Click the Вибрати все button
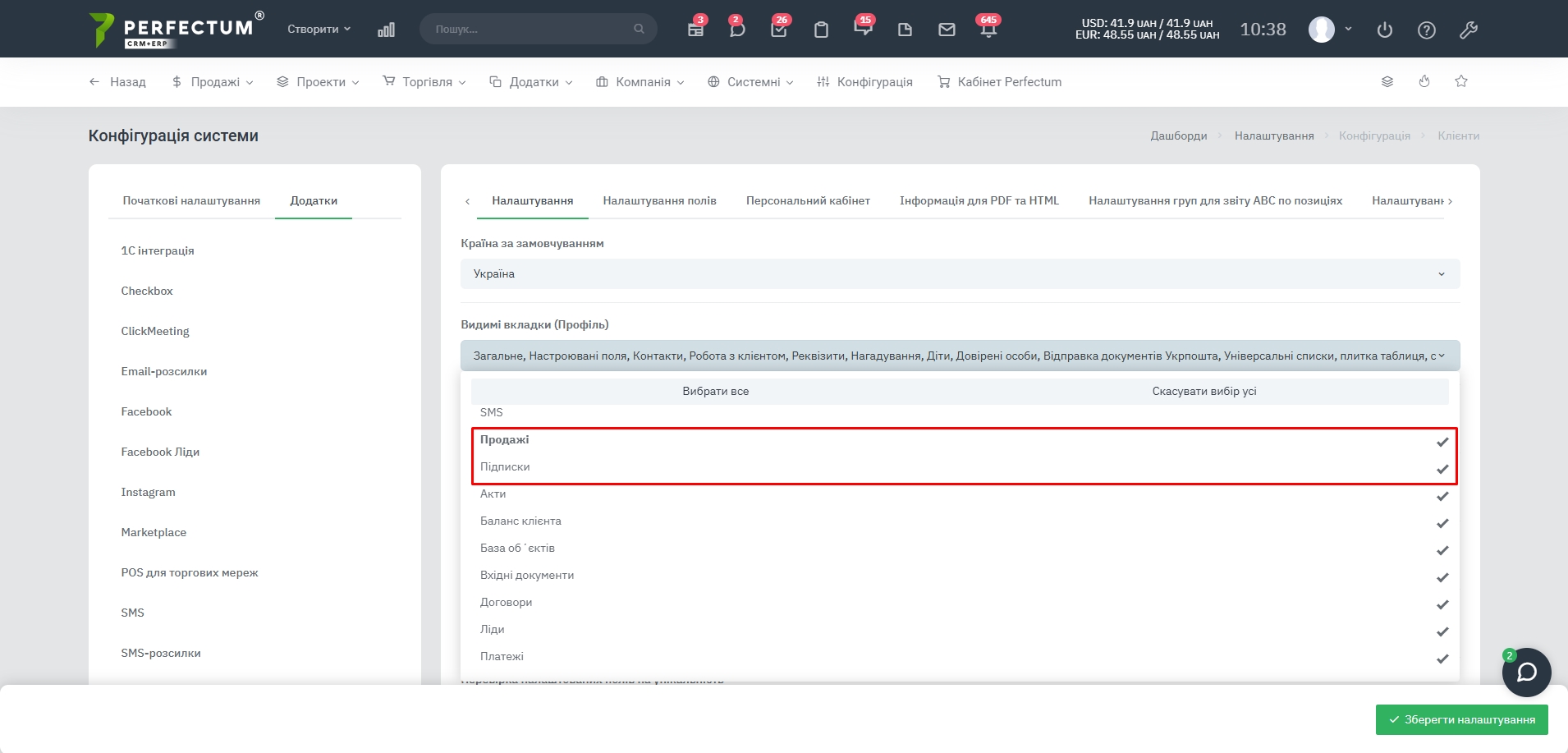The image size is (1568, 753). click(x=715, y=392)
